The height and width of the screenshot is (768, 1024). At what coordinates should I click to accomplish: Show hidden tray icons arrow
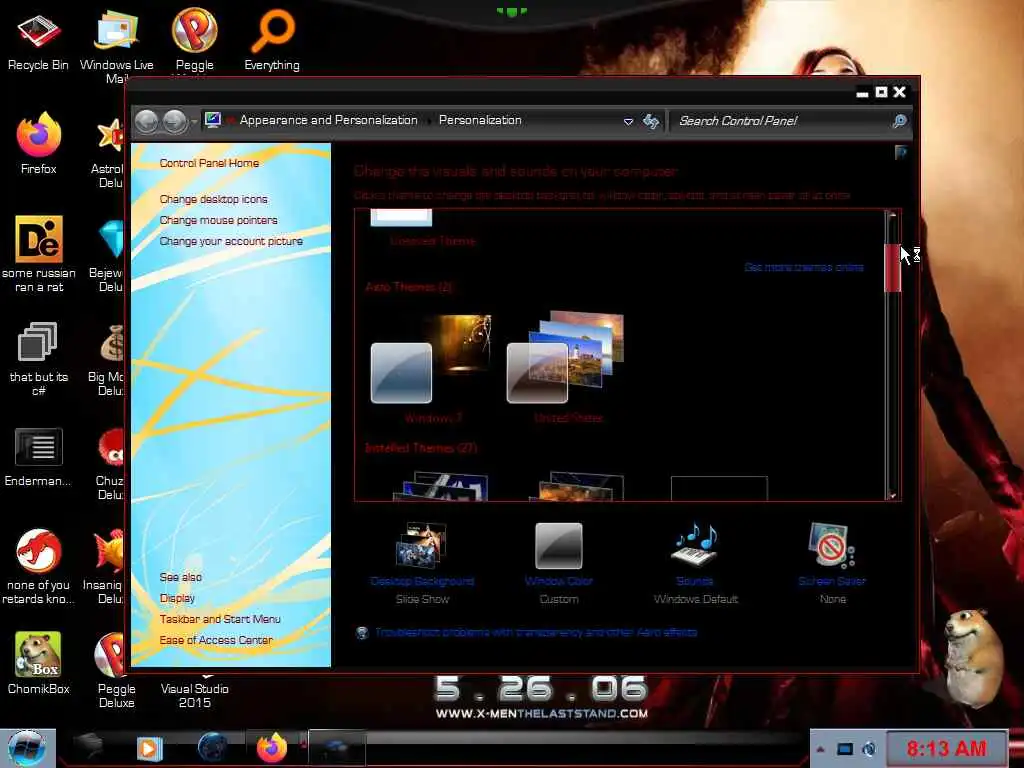(x=820, y=749)
